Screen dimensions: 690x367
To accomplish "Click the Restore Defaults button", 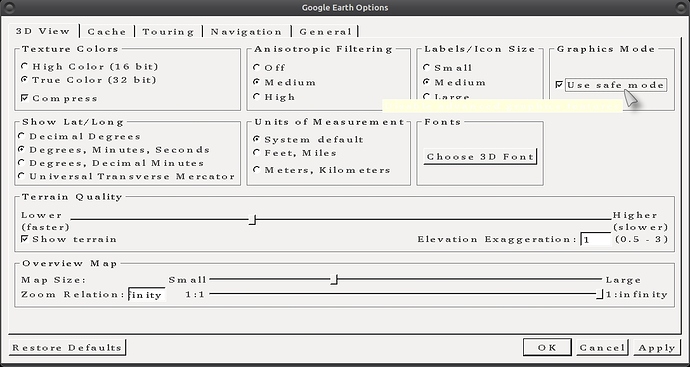I will pos(67,347).
